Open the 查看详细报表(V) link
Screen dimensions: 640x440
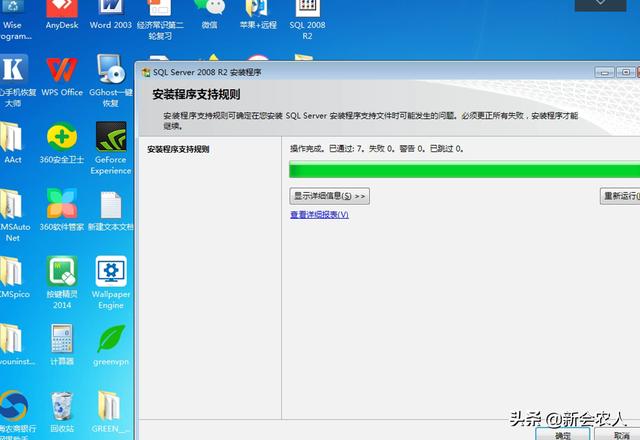pyautogui.click(x=319, y=215)
